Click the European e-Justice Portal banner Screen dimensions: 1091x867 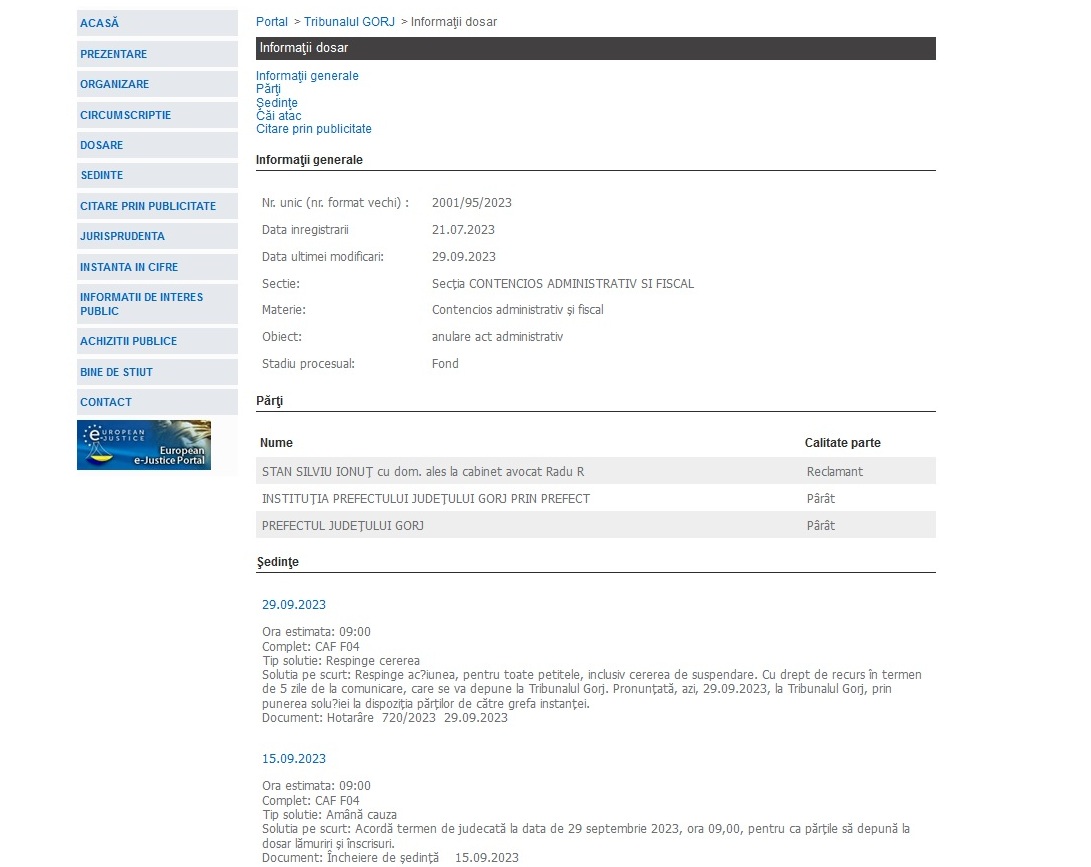(144, 445)
